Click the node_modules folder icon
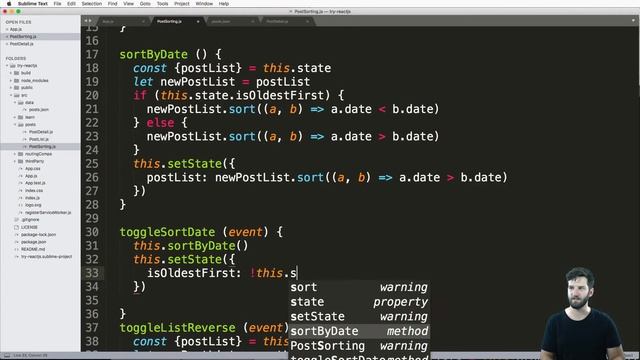The width and height of the screenshot is (640, 360). click(17, 80)
